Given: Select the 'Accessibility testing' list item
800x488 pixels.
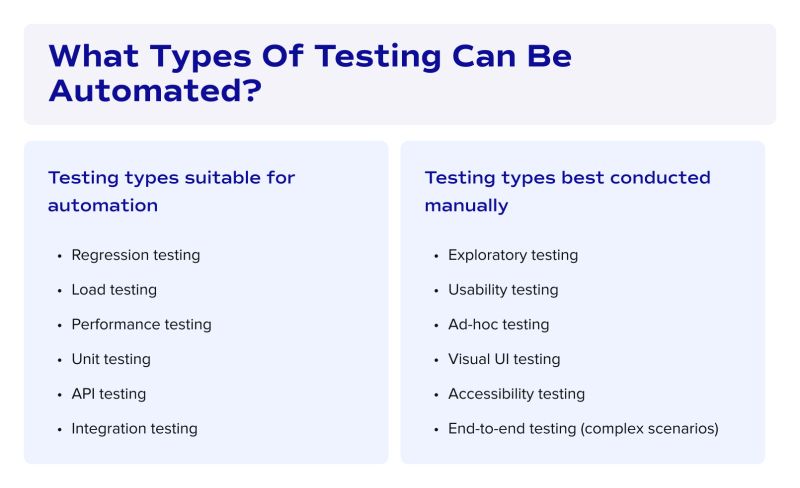Looking at the screenshot, I should pyautogui.click(x=516, y=394).
